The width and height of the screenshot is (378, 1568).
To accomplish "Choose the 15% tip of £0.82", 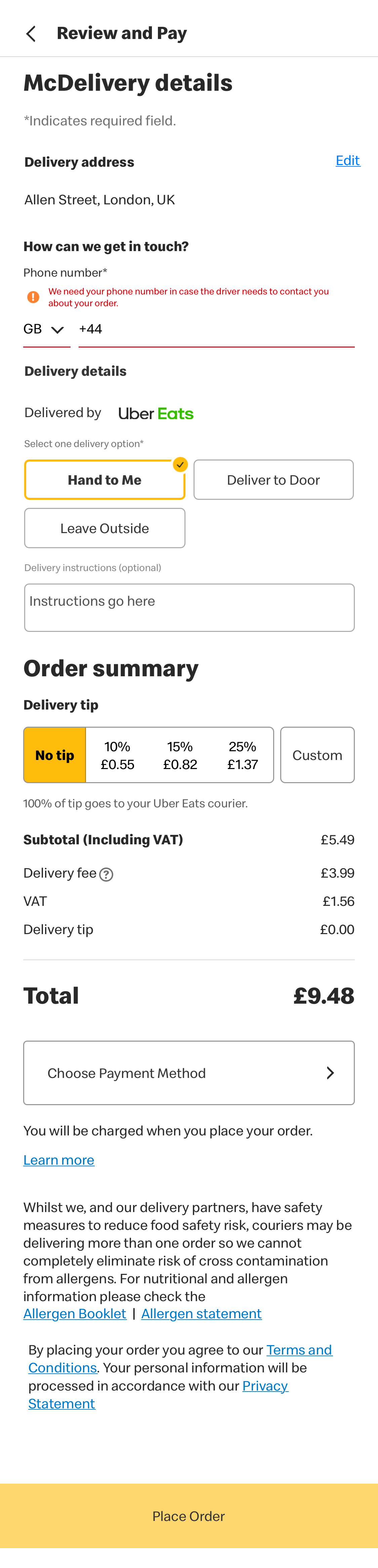I will click(x=180, y=755).
